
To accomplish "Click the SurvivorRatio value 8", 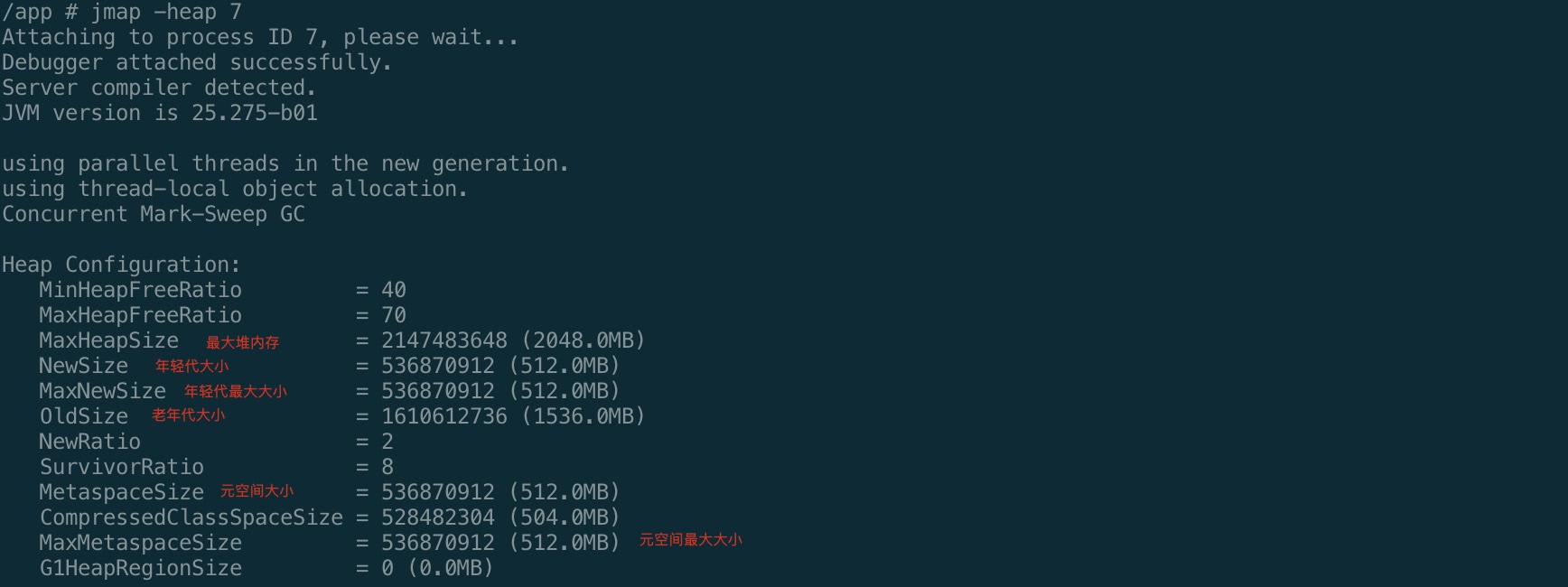I will click(387, 467).
